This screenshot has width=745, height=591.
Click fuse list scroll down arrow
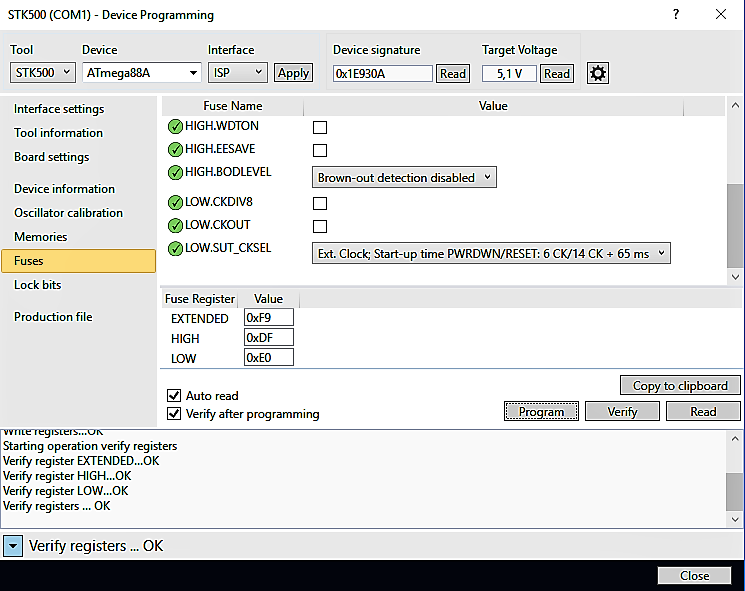coord(735,277)
